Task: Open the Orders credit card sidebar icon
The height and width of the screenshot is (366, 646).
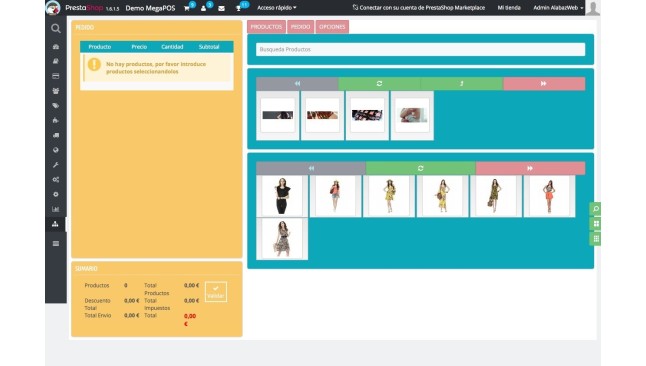Action: [x=56, y=76]
